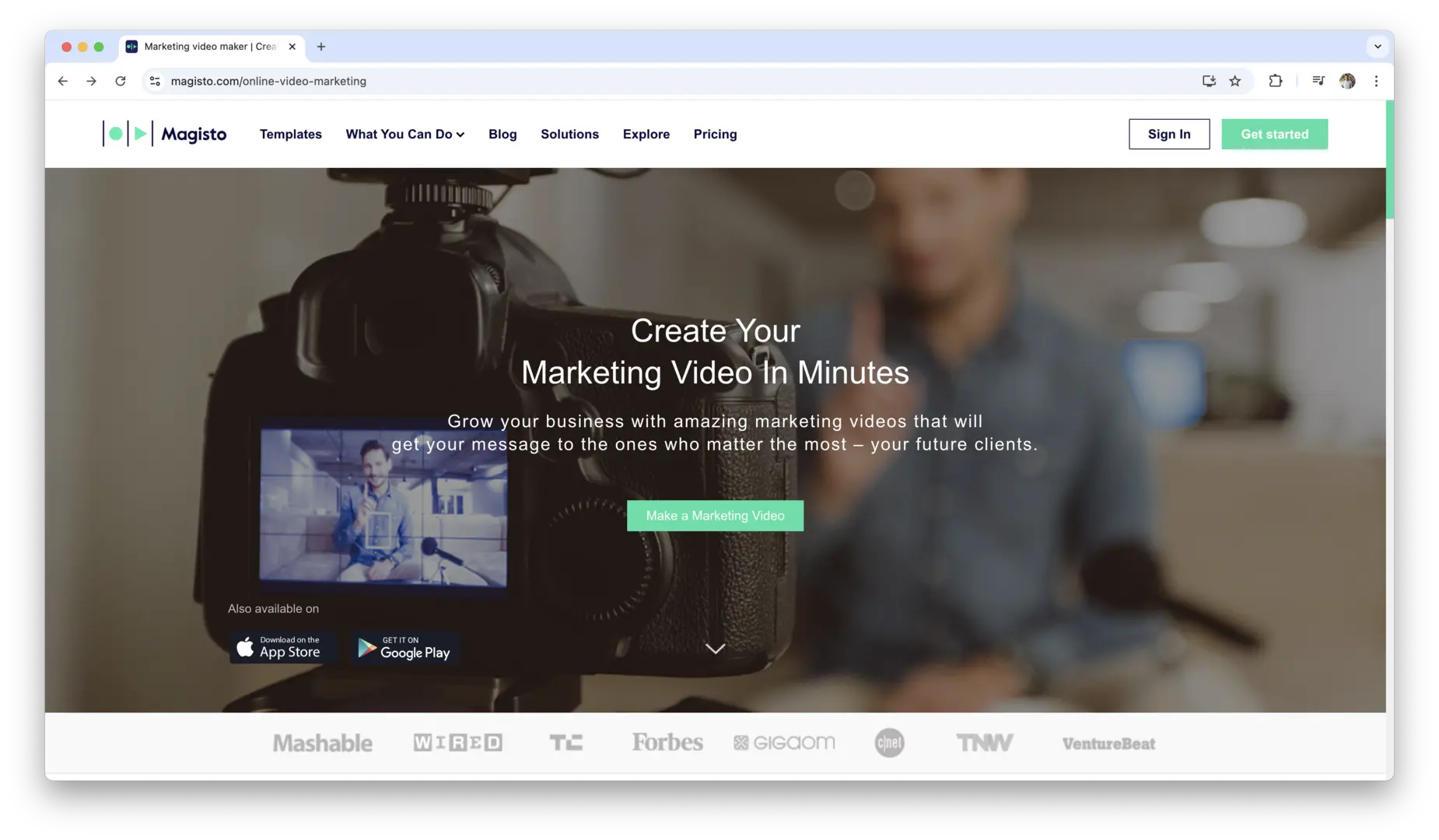Go to the Pricing page
1439x840 pixels.
click(715, 134)
